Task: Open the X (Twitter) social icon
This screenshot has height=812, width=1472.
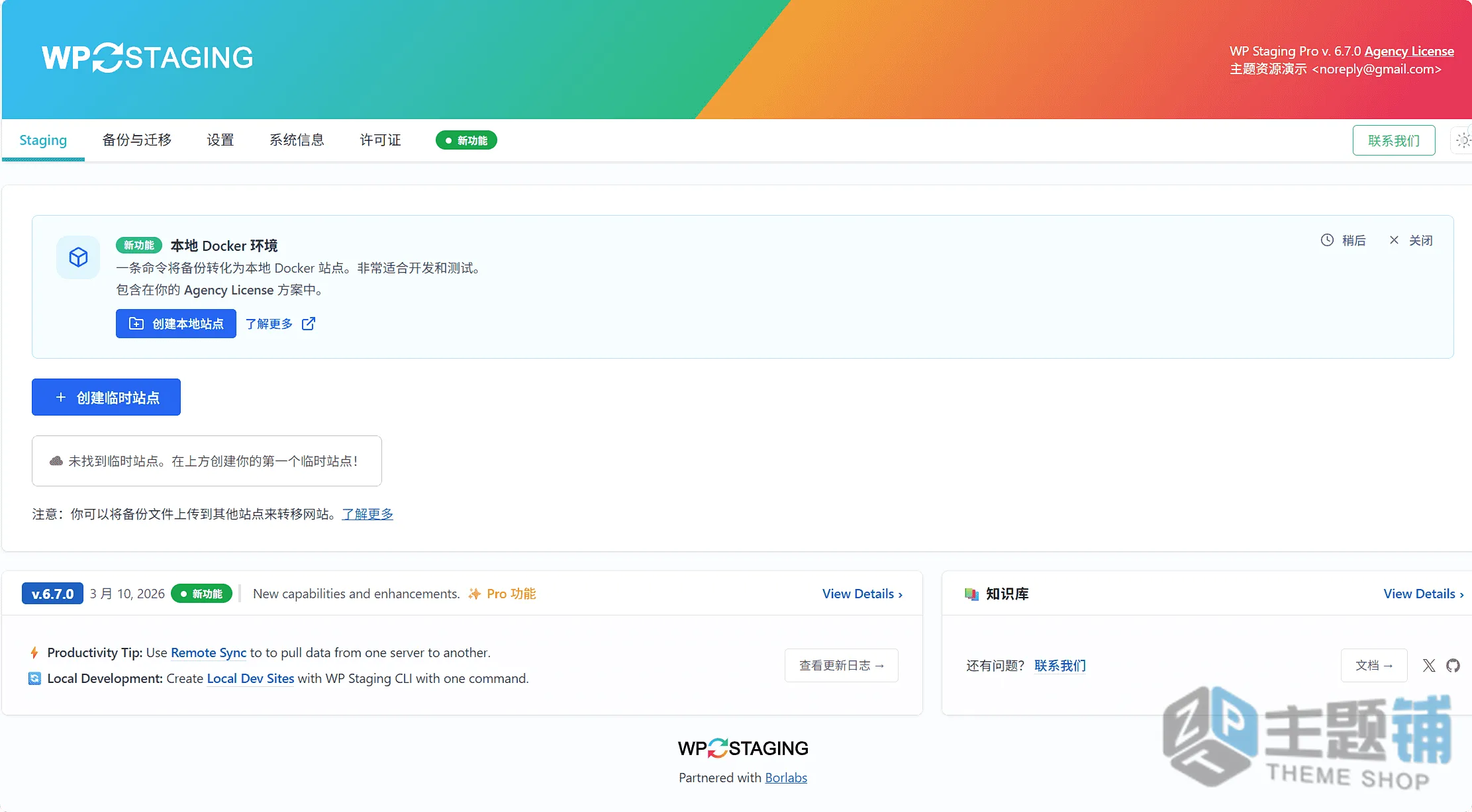Action: (x=1429, y=665)
